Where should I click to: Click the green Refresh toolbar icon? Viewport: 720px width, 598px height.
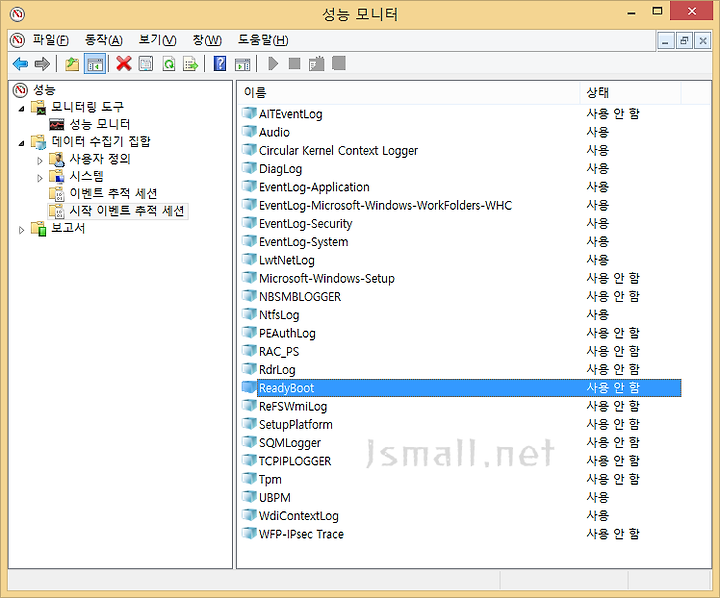click(x=169, y=64)
